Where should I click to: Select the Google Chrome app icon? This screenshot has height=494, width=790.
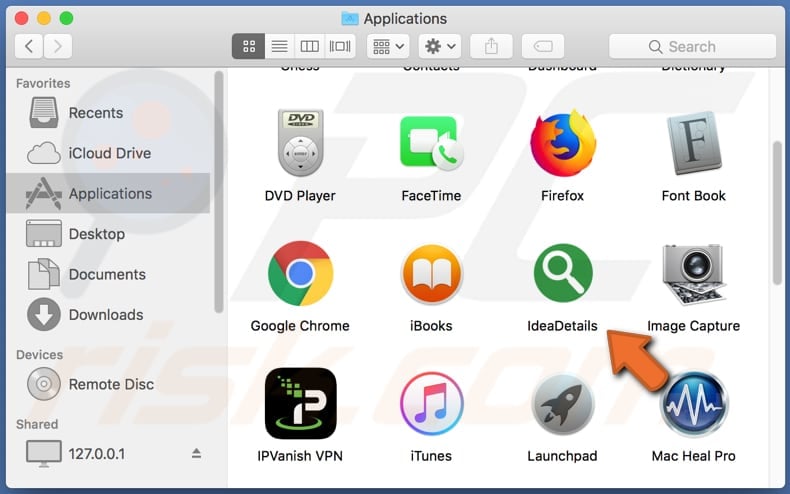tap(300, 273)
